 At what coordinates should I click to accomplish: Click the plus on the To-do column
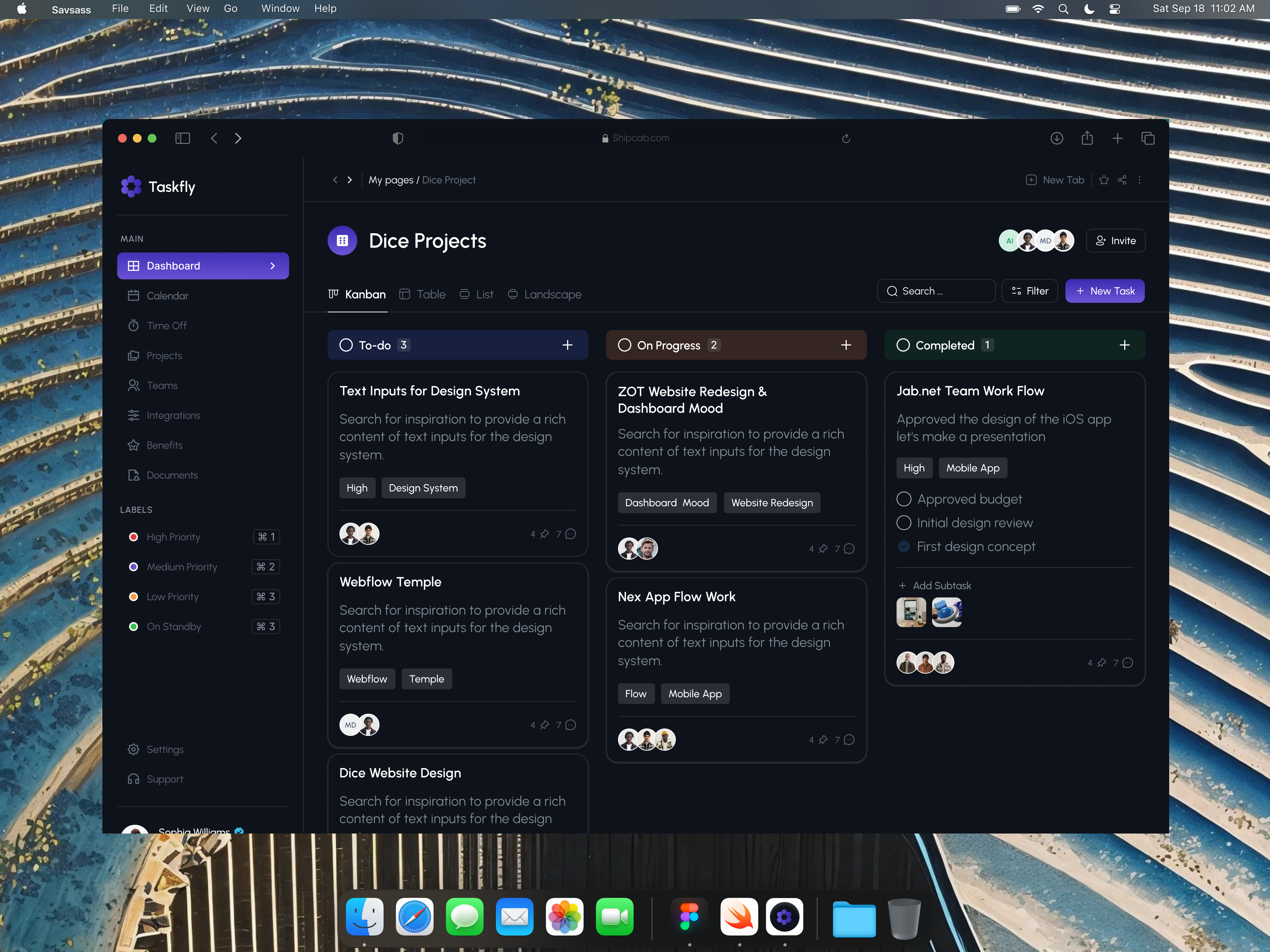(x=567, y=345)
